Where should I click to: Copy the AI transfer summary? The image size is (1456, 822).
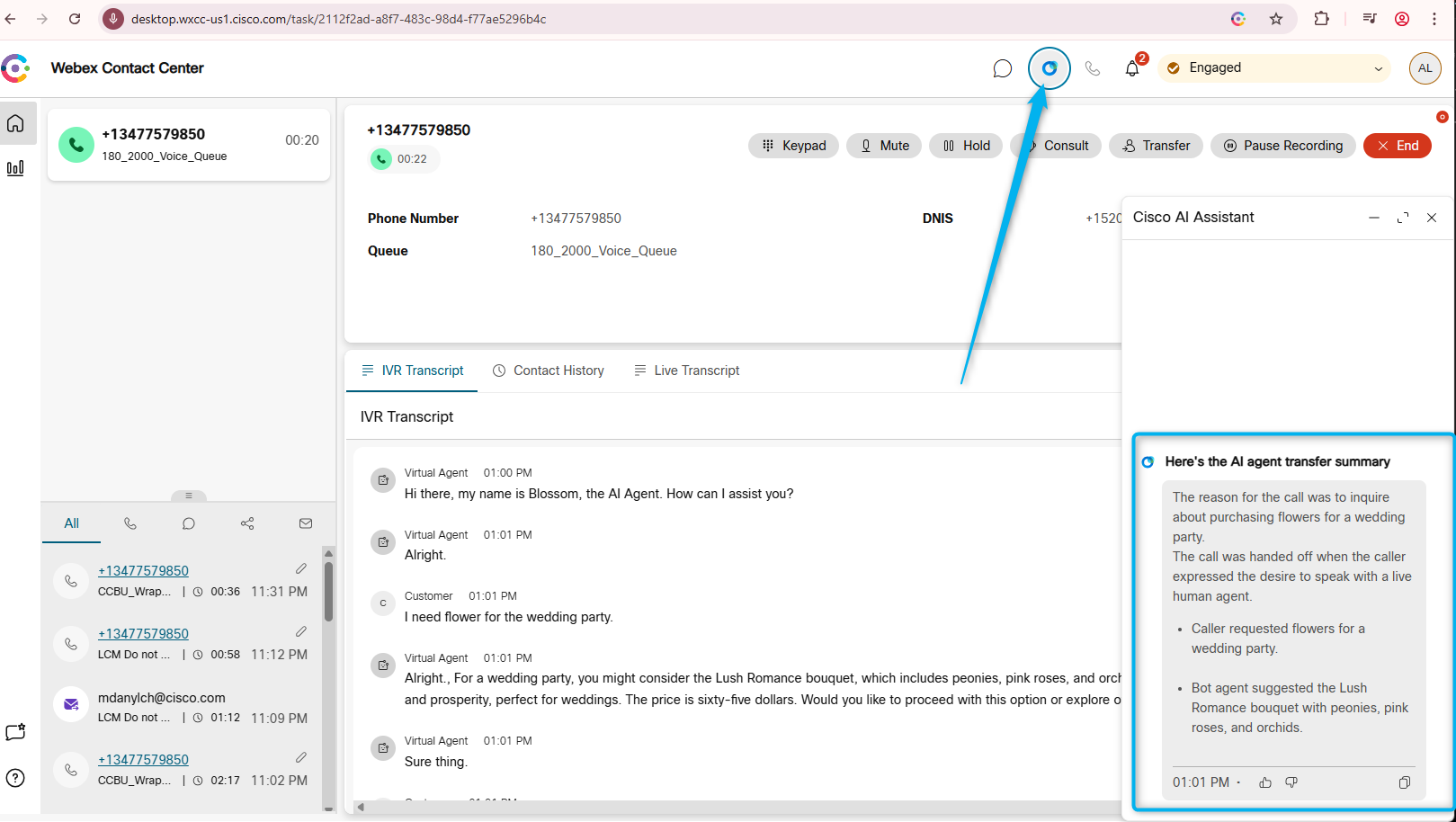tap(1404, 782)
